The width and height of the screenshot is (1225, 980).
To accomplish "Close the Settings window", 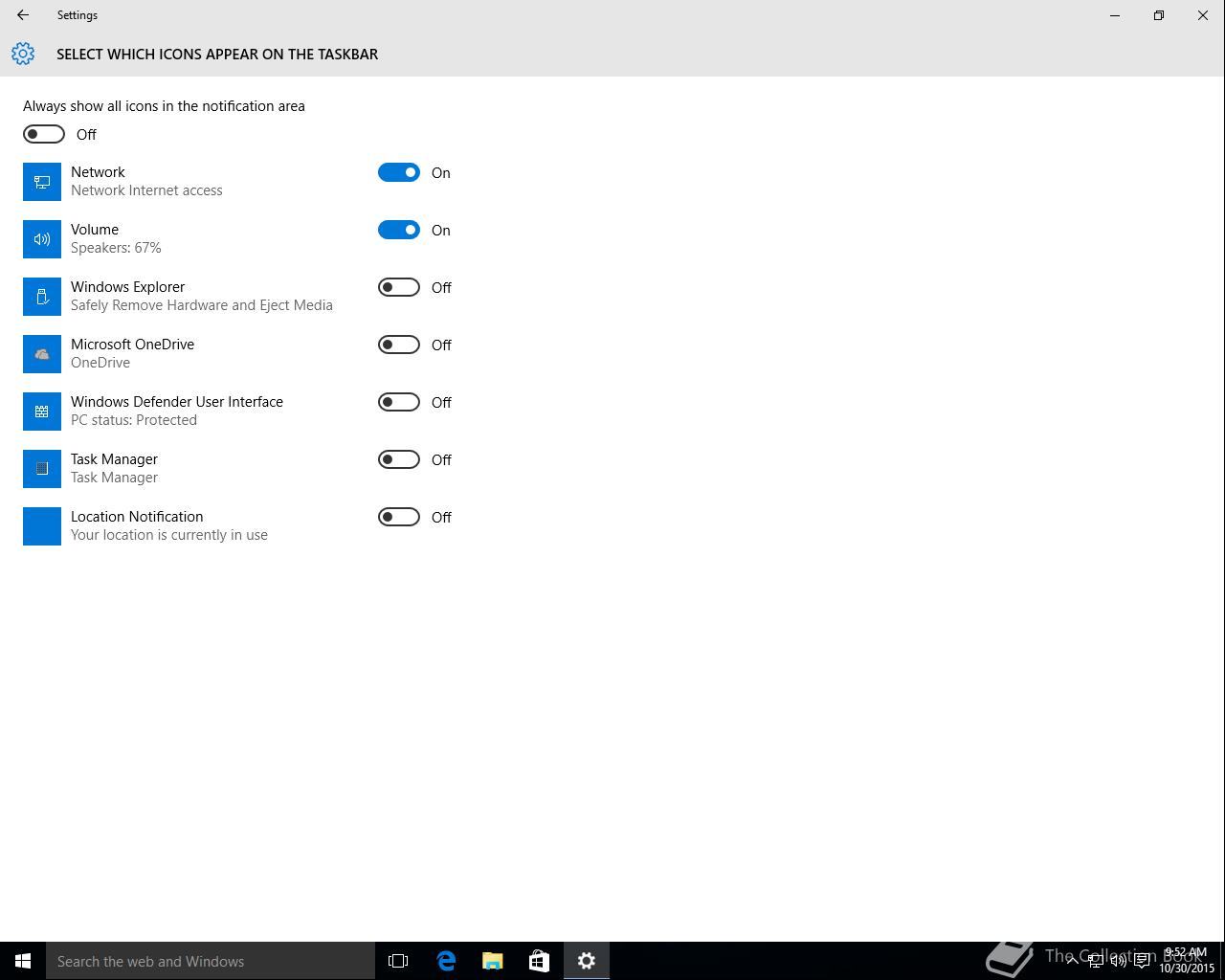I will (x=1203, y=15).
